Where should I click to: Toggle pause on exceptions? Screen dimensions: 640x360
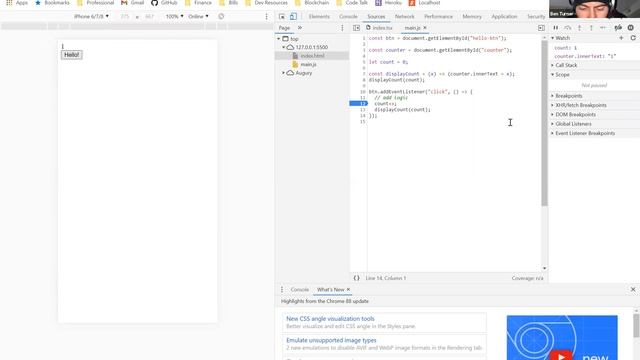pos(631,28)
